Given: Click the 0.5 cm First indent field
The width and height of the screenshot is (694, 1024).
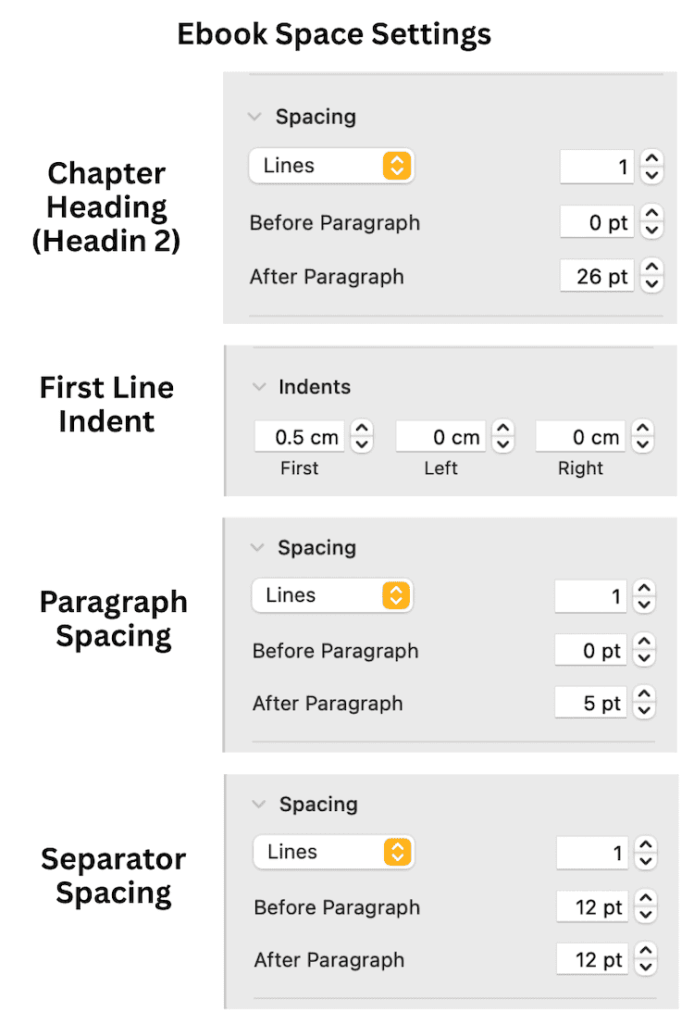Looking at the screenshot, I should (298, 436).
